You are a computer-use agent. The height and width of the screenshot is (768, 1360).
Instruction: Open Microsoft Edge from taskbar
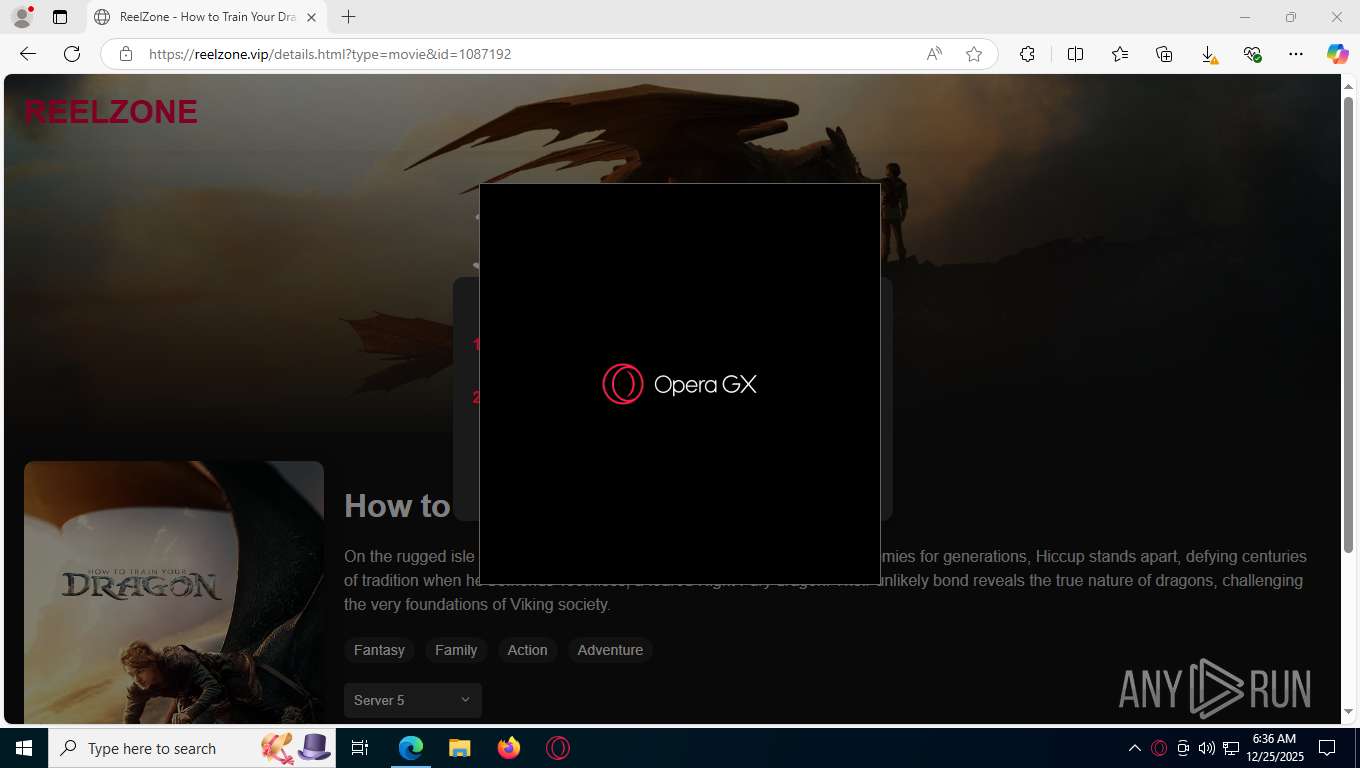tap(411, 748)
